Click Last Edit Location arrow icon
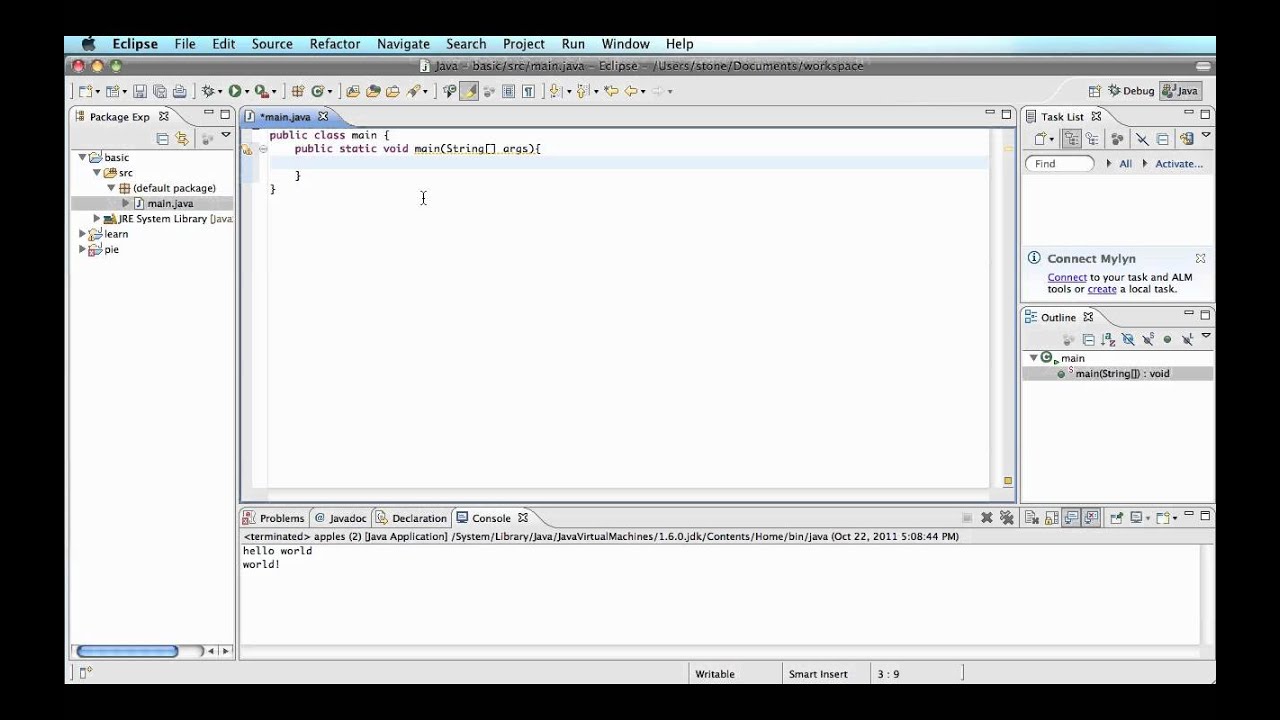1280x720 pixels. click(611, 91)
